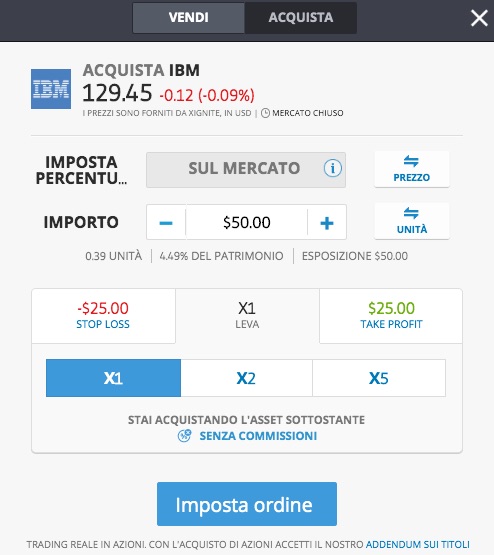Expand the Stop Loss settings
Viewport: 494px width, 555px height.
103,316
